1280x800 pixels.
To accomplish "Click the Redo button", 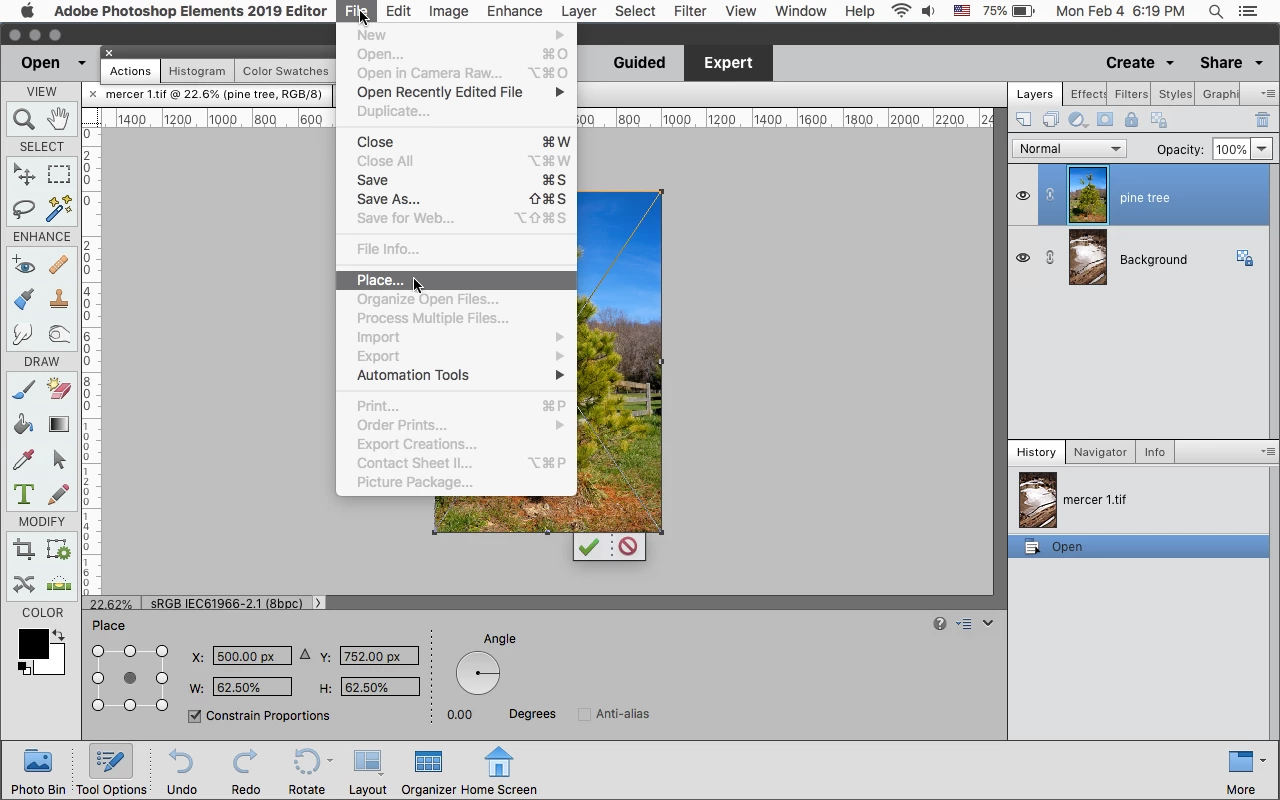I will [245, 771].
